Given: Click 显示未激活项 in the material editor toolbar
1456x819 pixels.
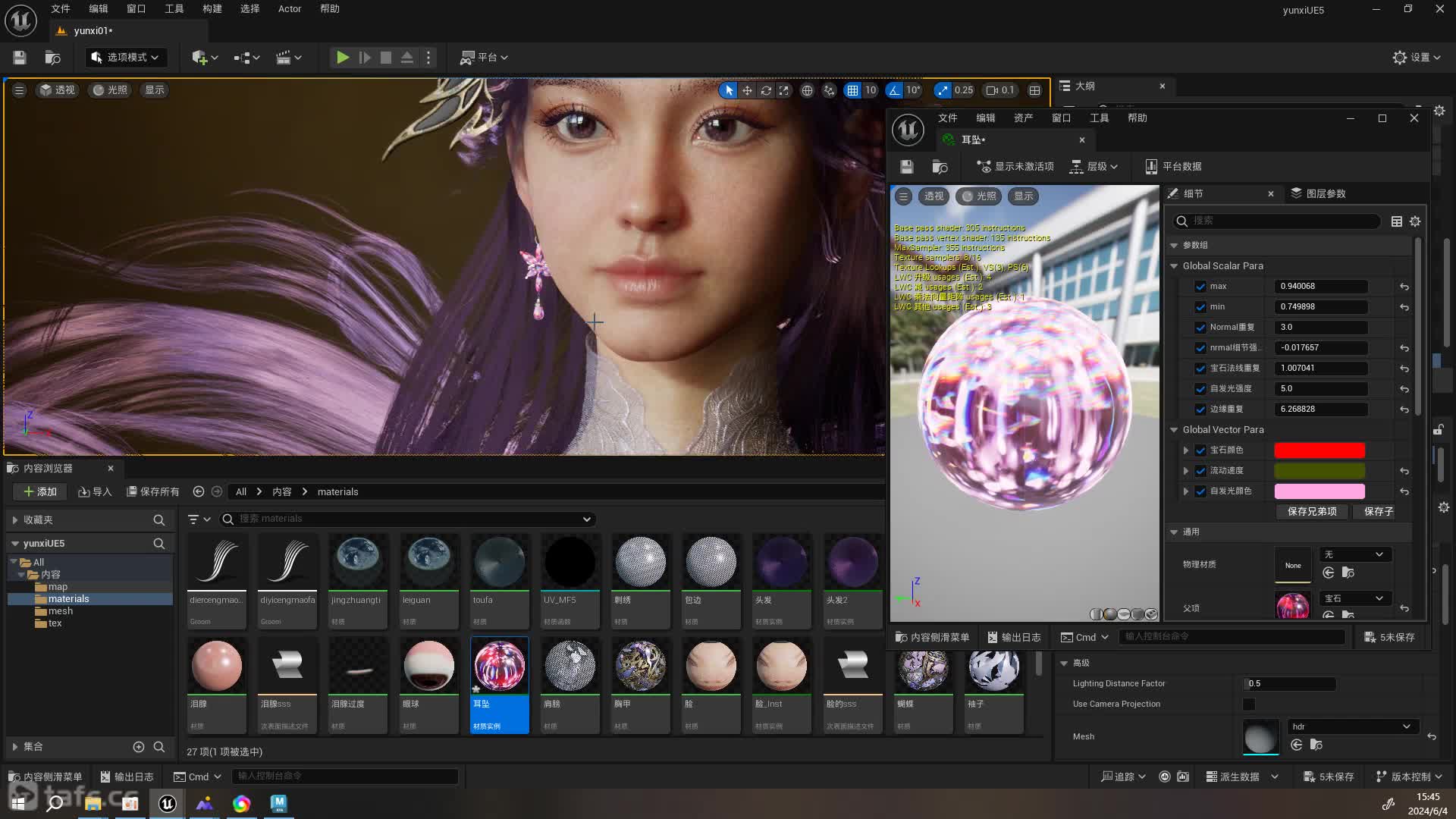Looking at the screenshot, I should click(x=1015, y=167).
